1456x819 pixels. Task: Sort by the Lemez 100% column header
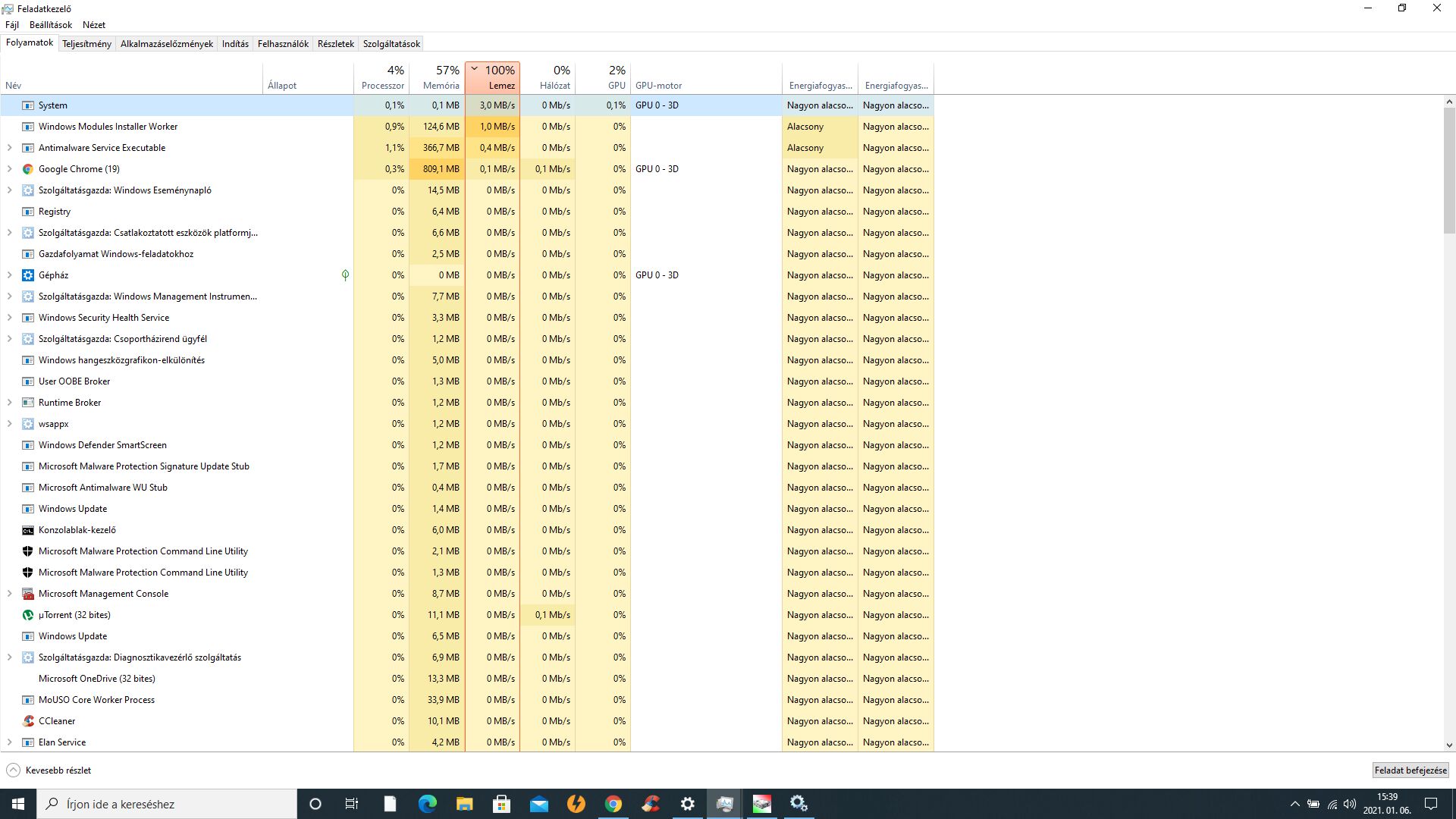click(x=492, y=77)
